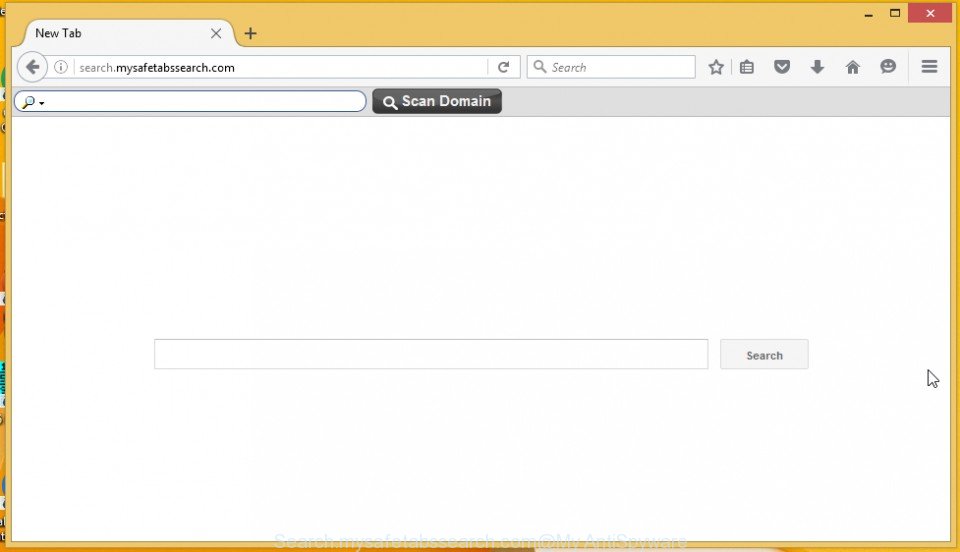
Task: Close the New Tab tab
Action: pyautogui.click(x=216, y=34)
